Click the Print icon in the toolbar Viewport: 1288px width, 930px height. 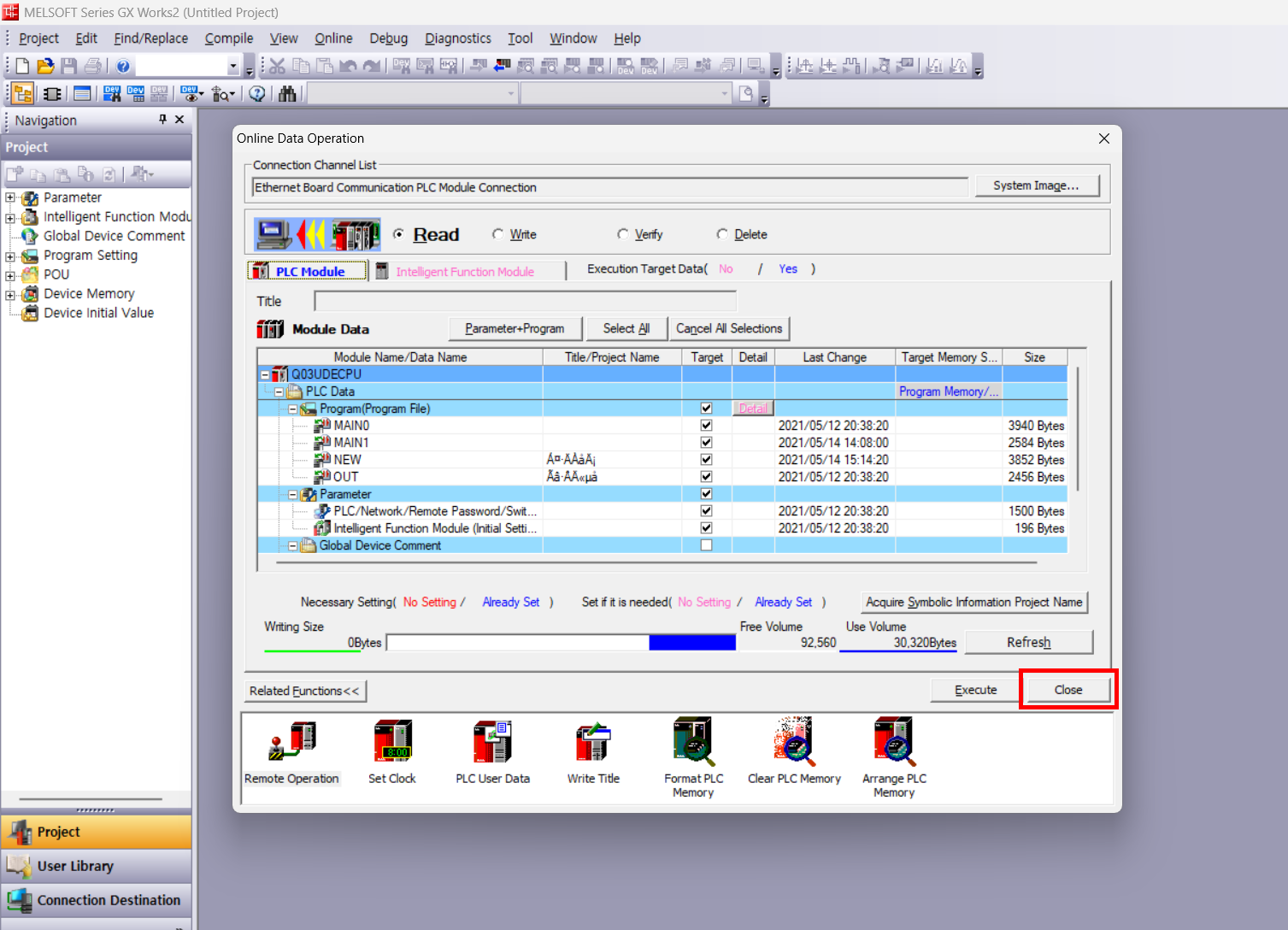(x=93, y=66)
